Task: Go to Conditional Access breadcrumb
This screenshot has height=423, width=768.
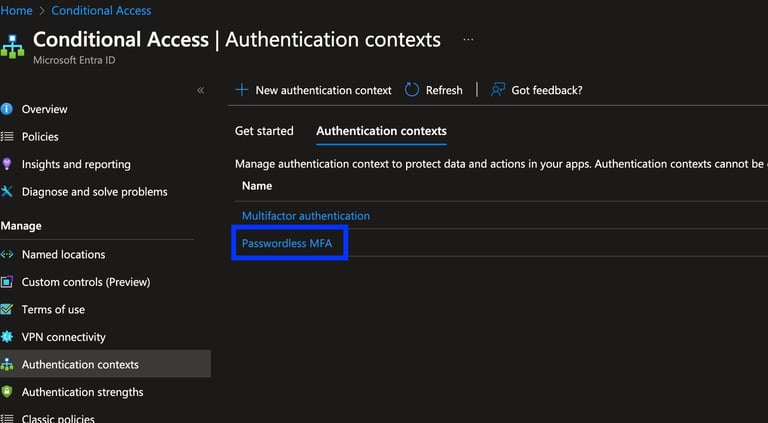Action: click(101, 10)
